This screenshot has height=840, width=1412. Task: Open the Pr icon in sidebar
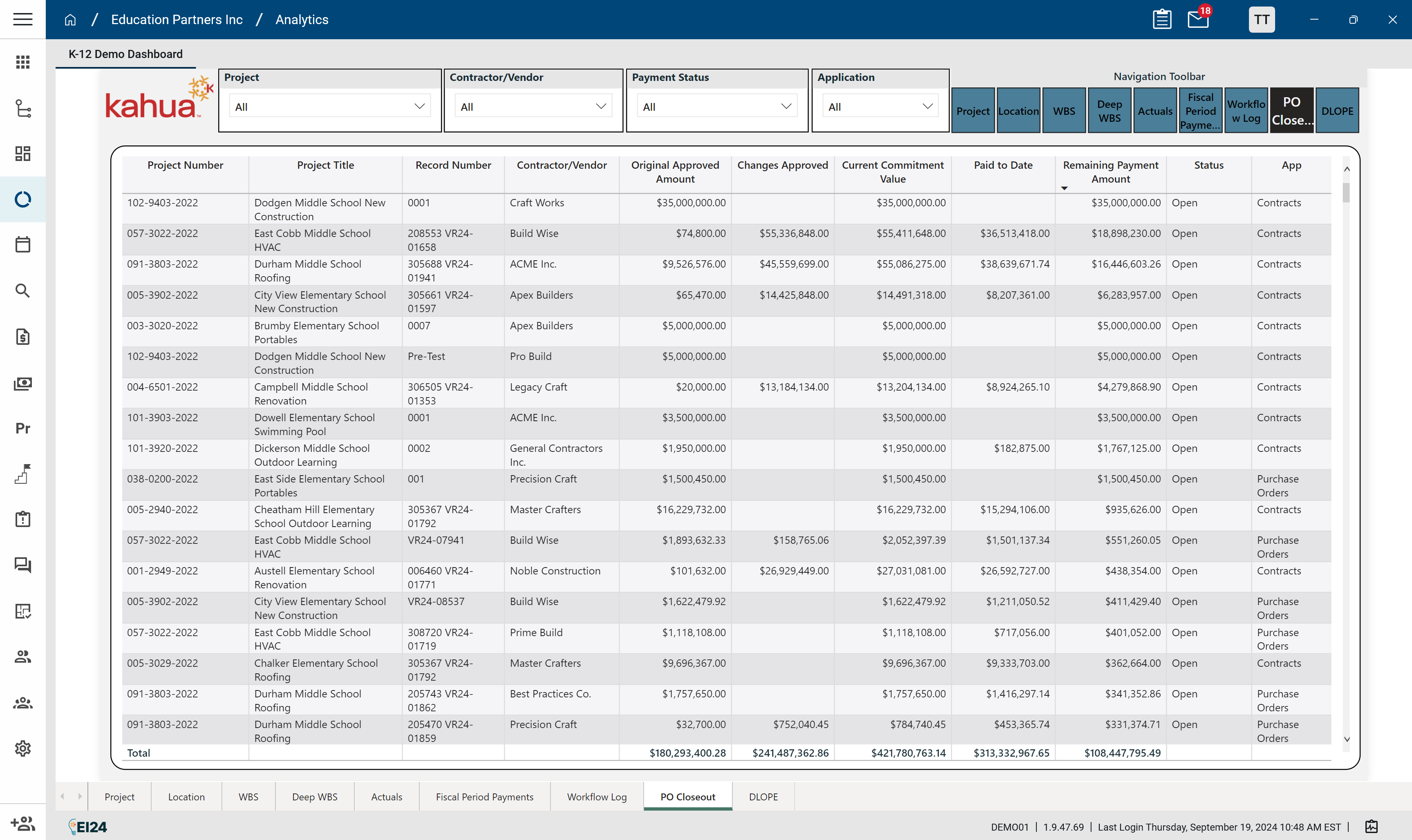[x=22, y=428]
